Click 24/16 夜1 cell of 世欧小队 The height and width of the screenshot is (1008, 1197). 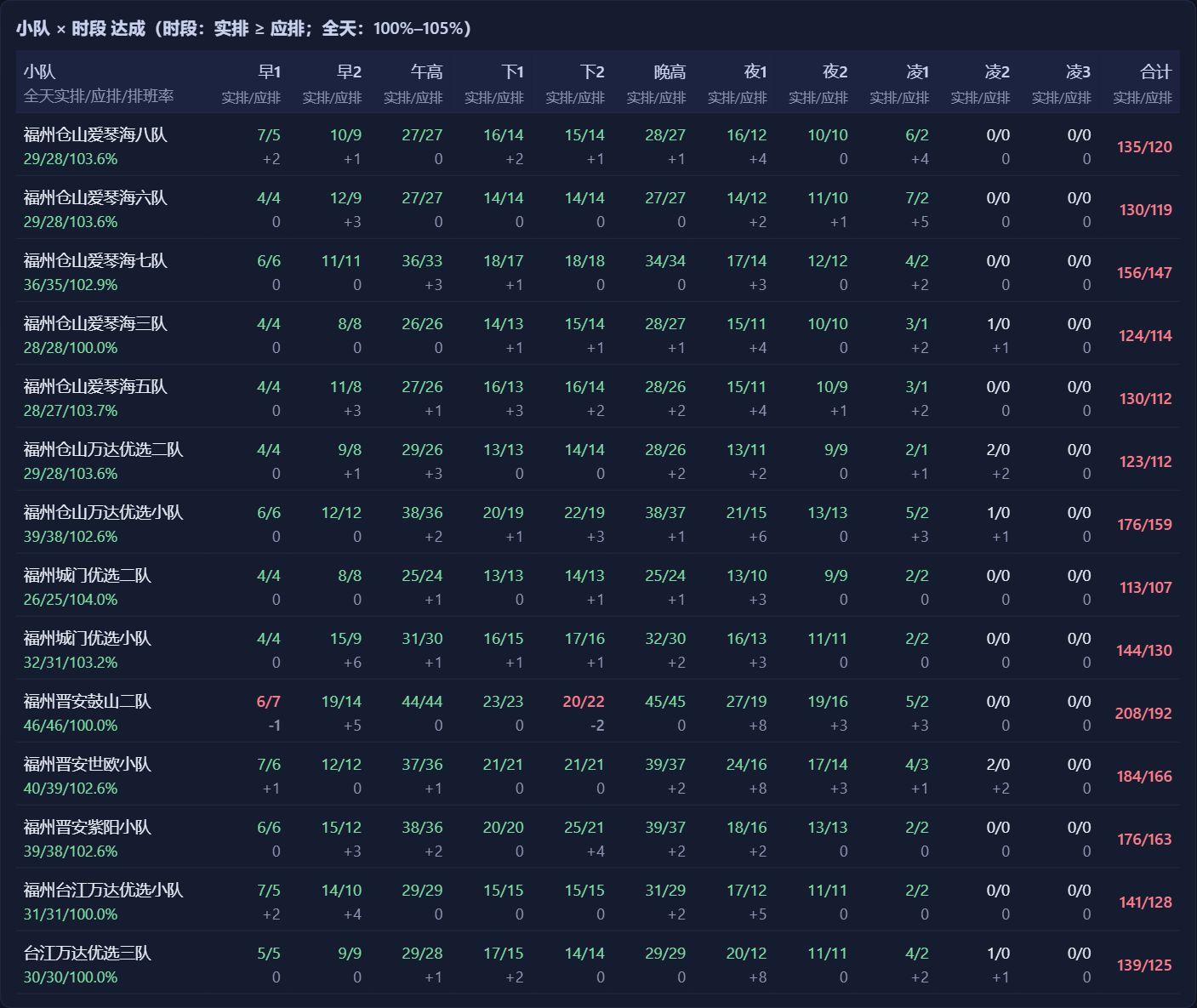coord(746,765)
